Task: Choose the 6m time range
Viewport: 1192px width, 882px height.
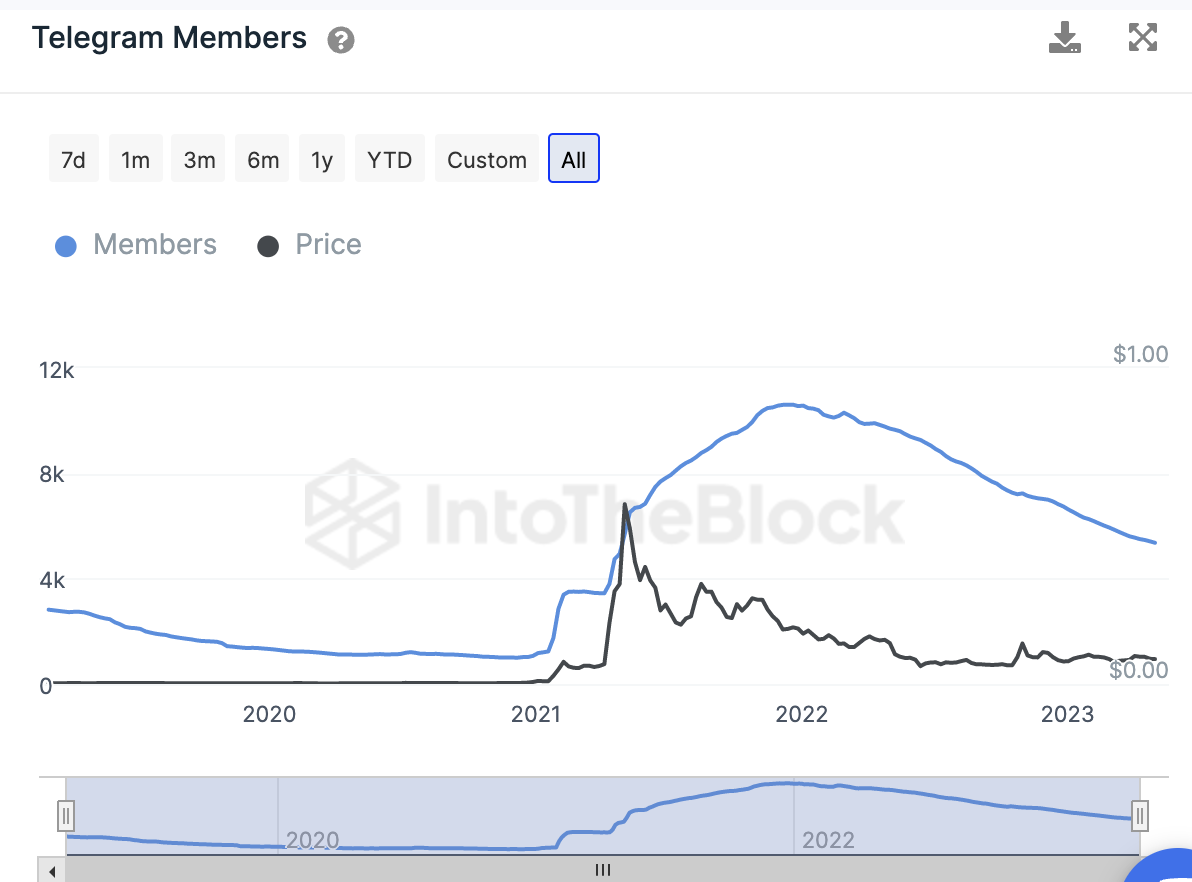Action: point(263,160)
